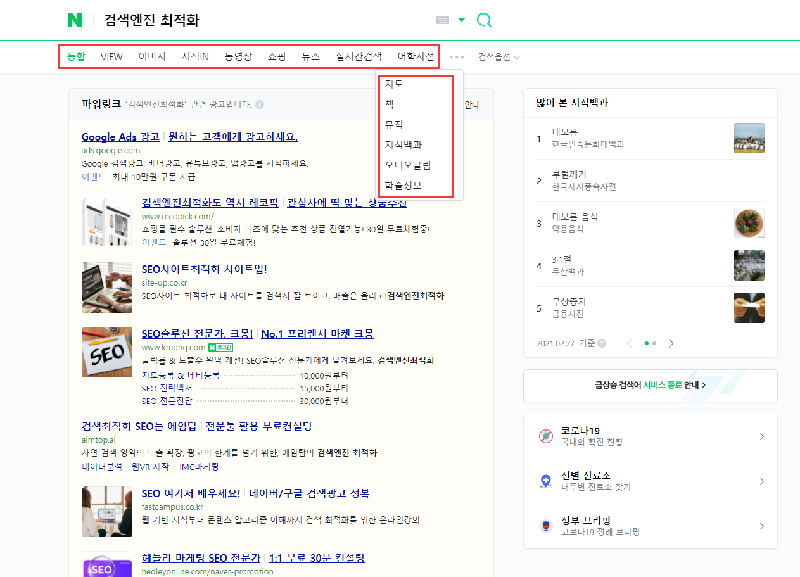Click the 선별 진료소 location pin icon
Viewport: 800px width, 577px height.
[546, 481]
